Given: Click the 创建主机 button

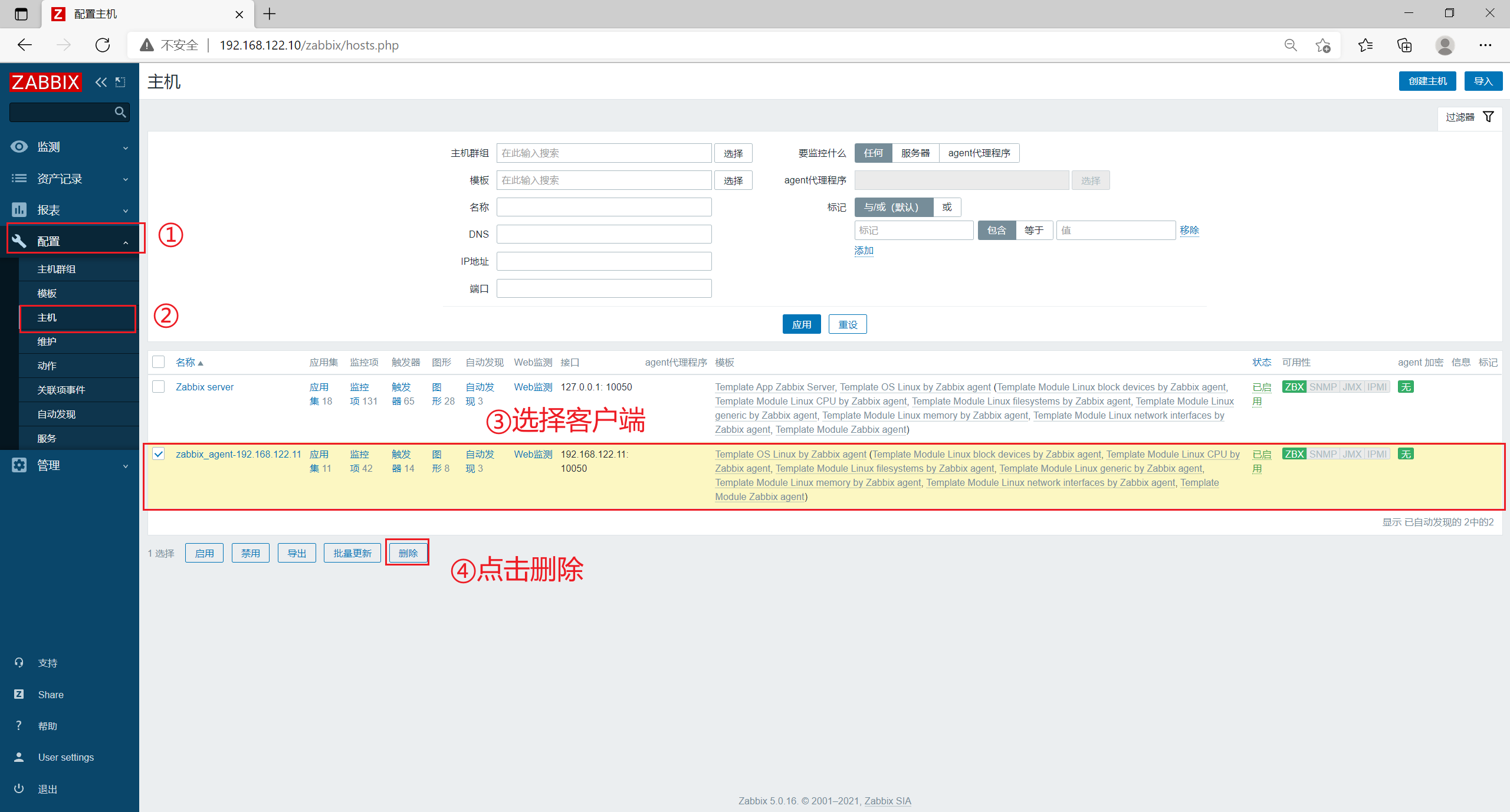Looking at the screenshot, I should click(x=1427, y=81).
